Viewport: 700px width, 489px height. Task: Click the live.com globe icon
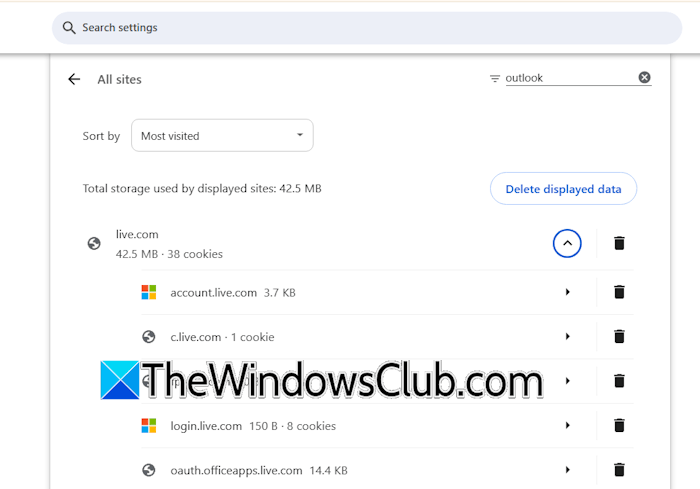[x=94, y=243]
